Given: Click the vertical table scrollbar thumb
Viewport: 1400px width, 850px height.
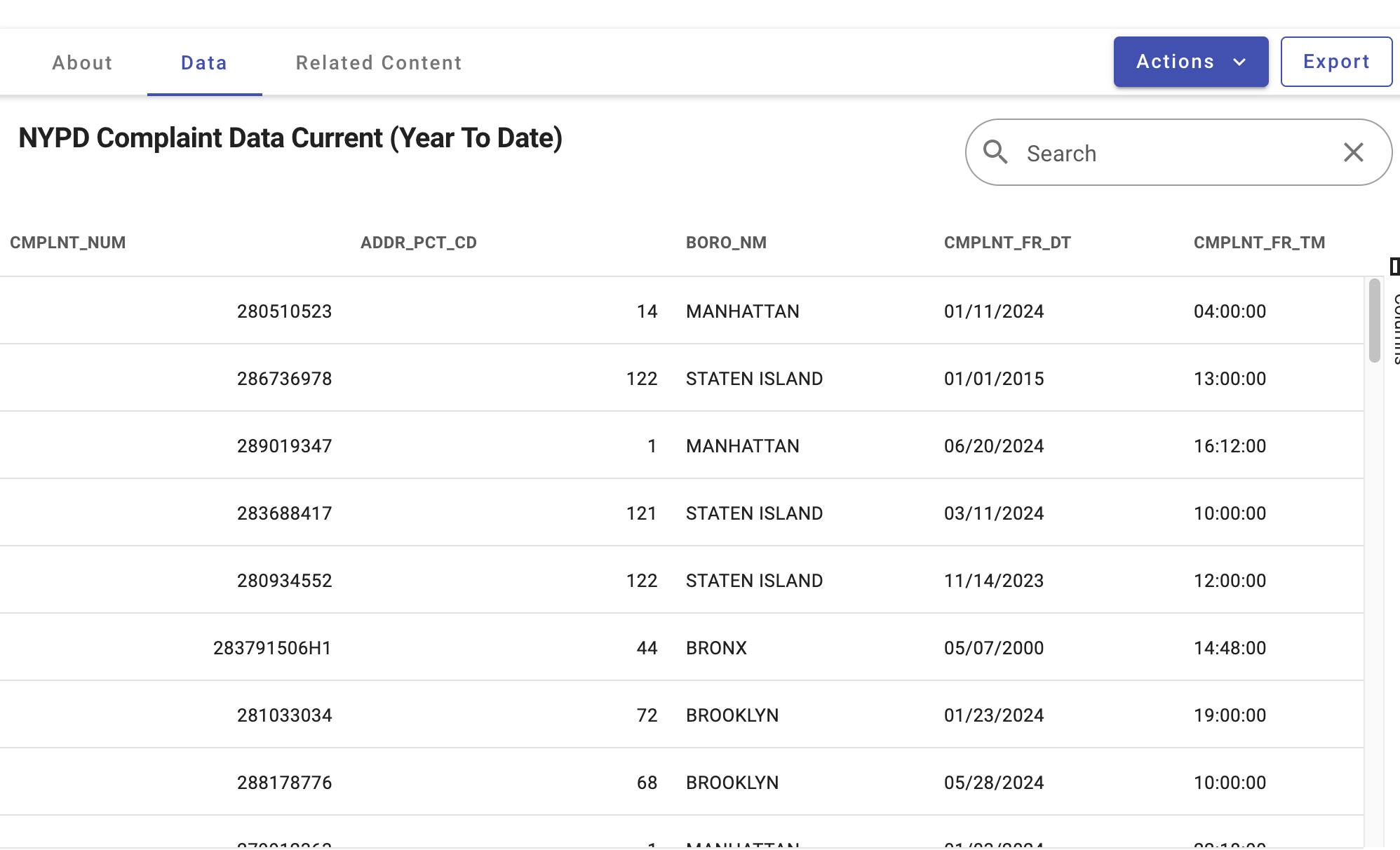Looking at the screenshot, I should pyautogui.click(x=1374, y=321).
